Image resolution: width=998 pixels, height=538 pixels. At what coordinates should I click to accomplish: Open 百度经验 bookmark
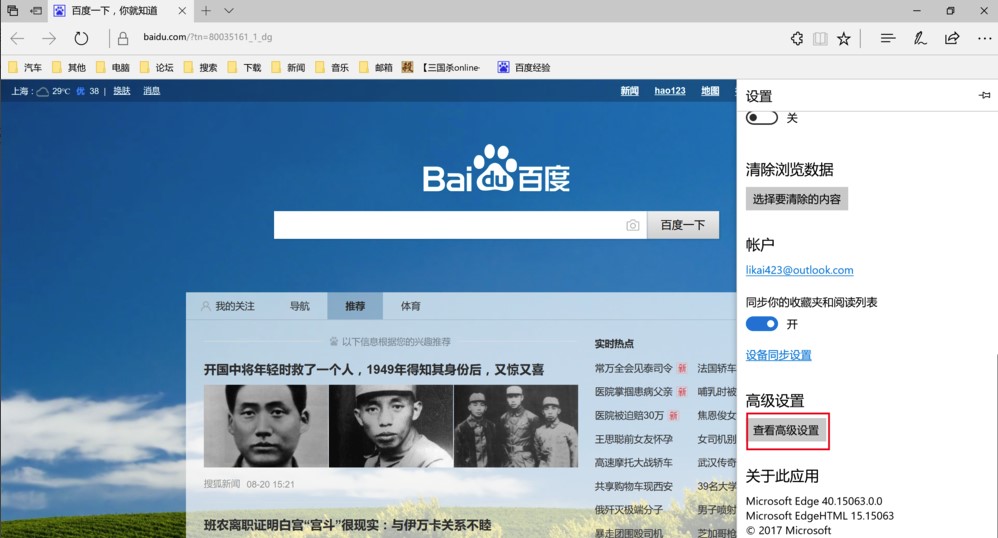[x=524, y=67]
